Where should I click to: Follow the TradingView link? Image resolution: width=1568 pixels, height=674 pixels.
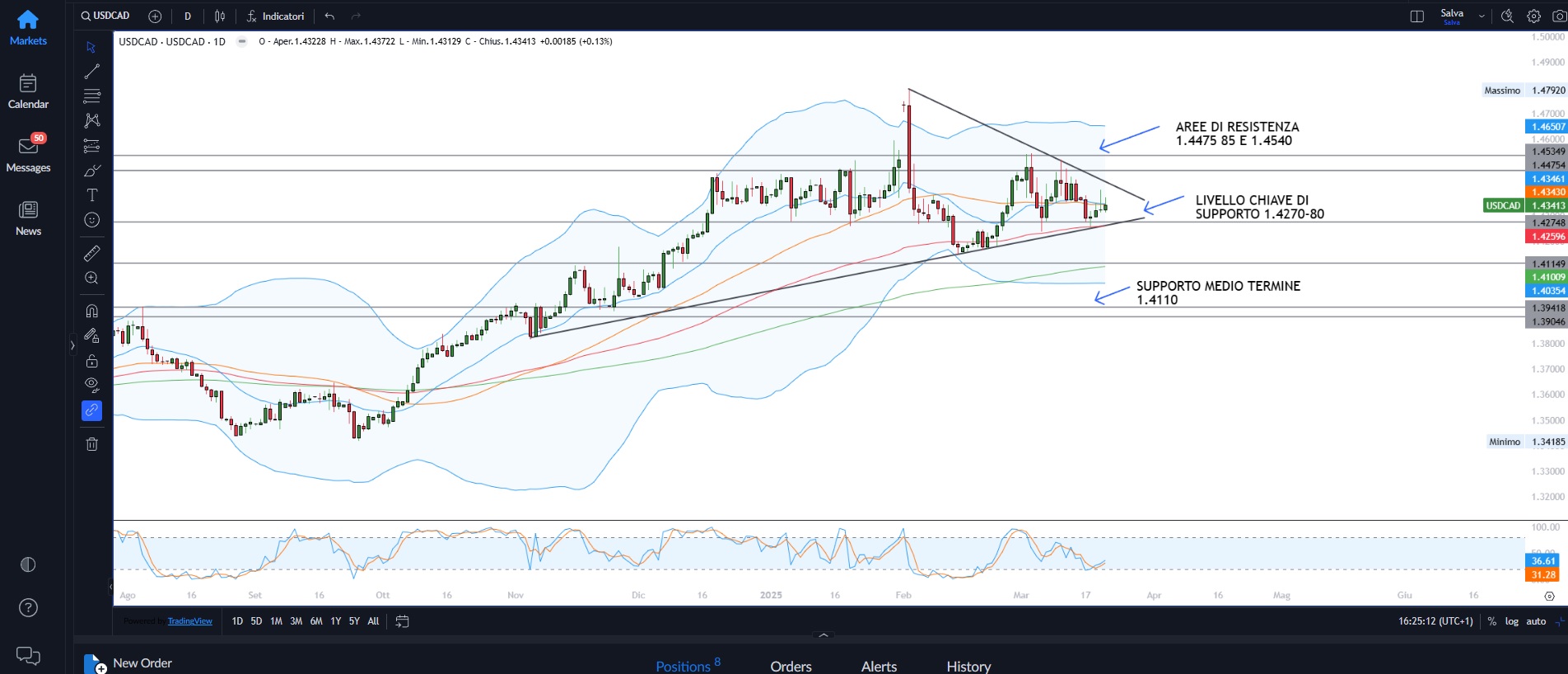coord(189,621)
